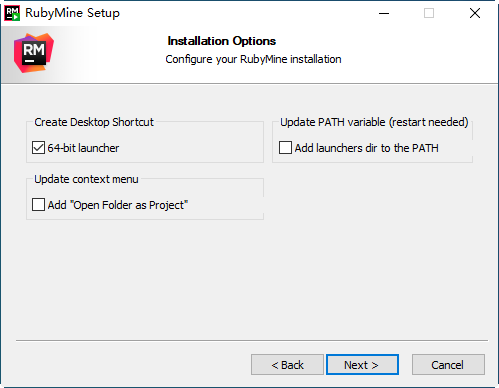Viewport: 499px width, 388px height.
Task: Click the greyed-out maximize button
Action: tap(429, 13)
